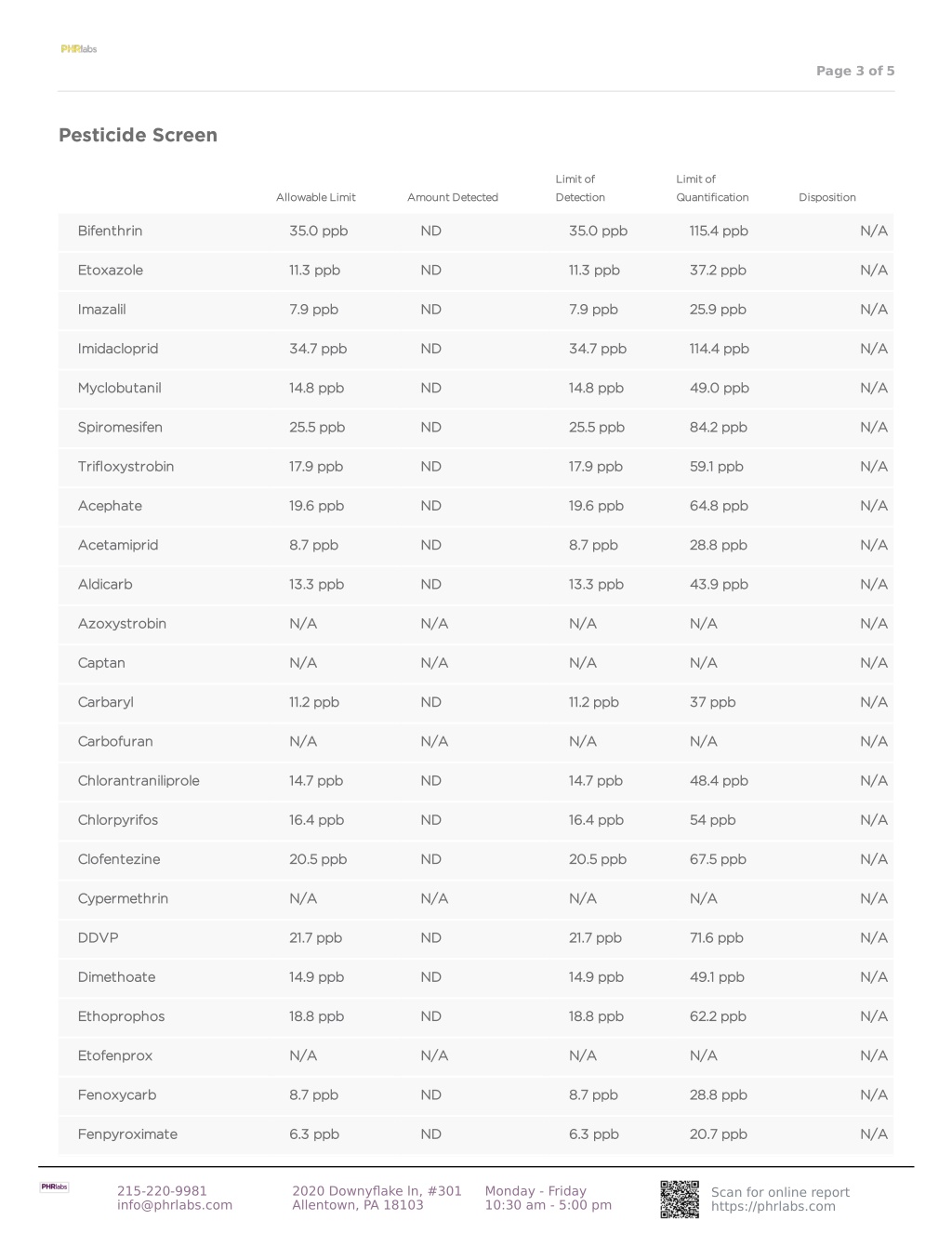Screen dimensions: 952x1233
Task: Click the PHR labs logo in header
Action: pos(79,49)
